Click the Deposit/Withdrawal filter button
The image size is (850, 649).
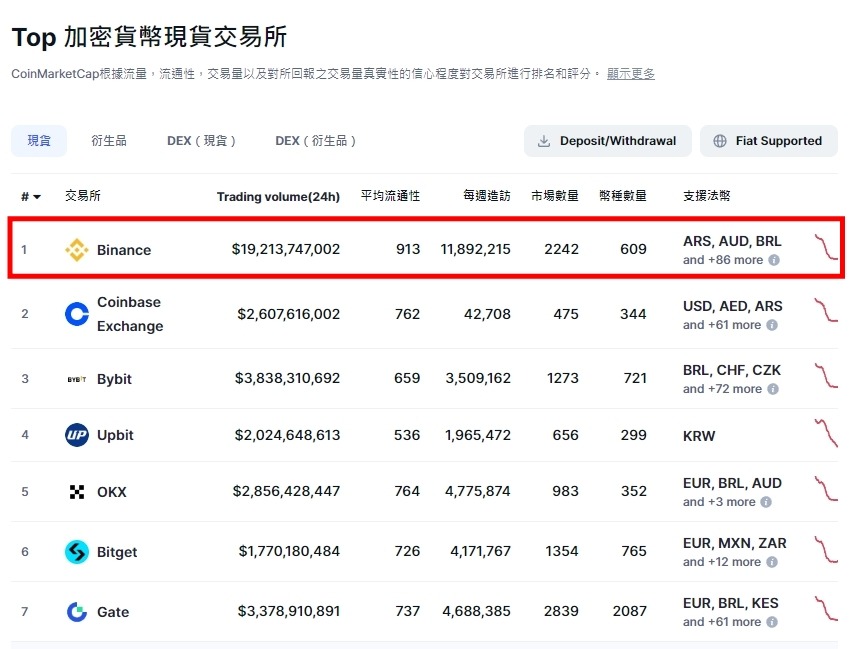click(607, 141)
